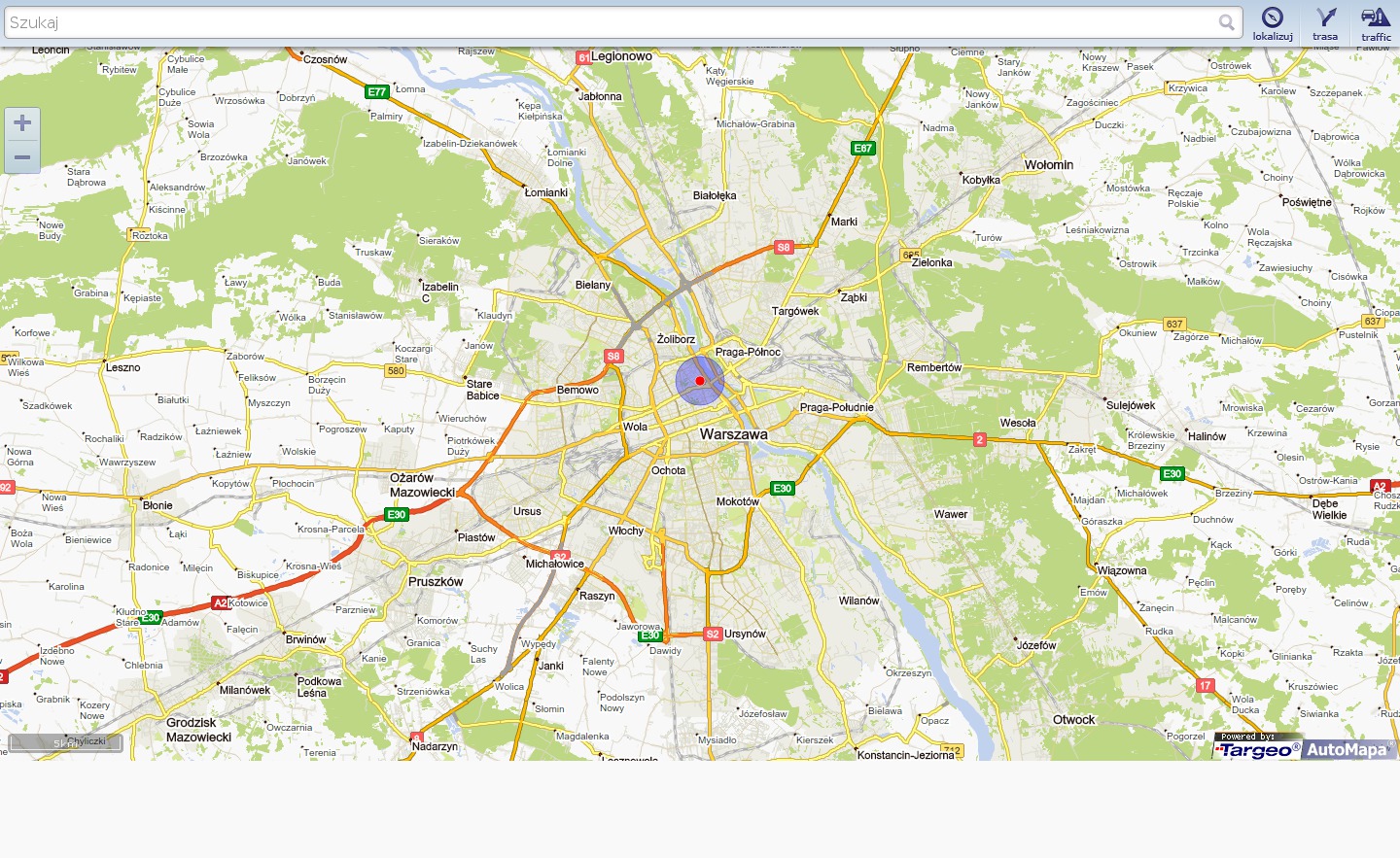Click the 580 road number sign
The image size is (1400, 858).
pos(396,370)
